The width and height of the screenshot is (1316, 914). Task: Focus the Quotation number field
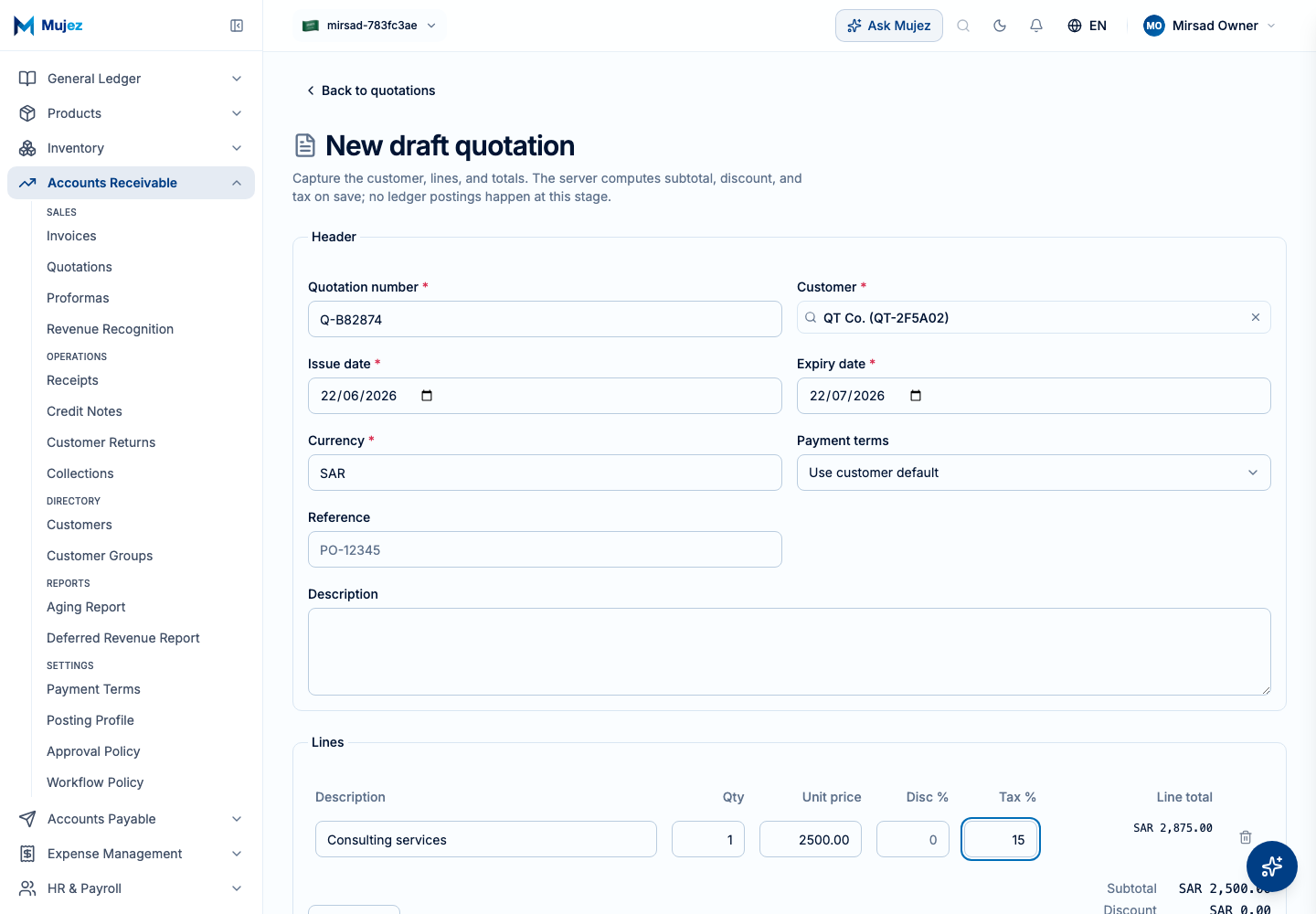[x=545, y=319]
